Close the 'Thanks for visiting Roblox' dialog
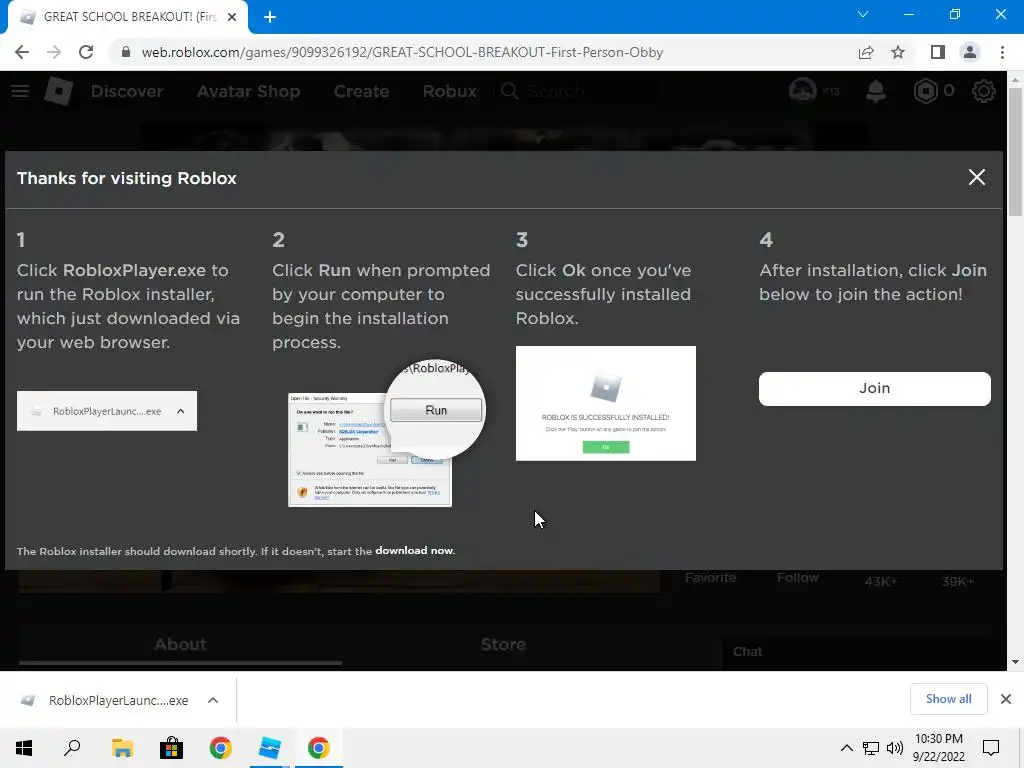The image size is (1024, 768). pyautogui.click(x=976, y=177)
